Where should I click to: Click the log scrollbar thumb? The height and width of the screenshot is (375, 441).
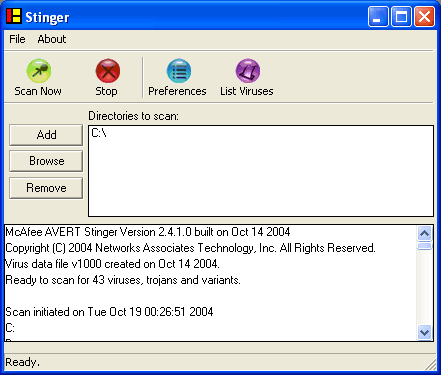[424, 246]
